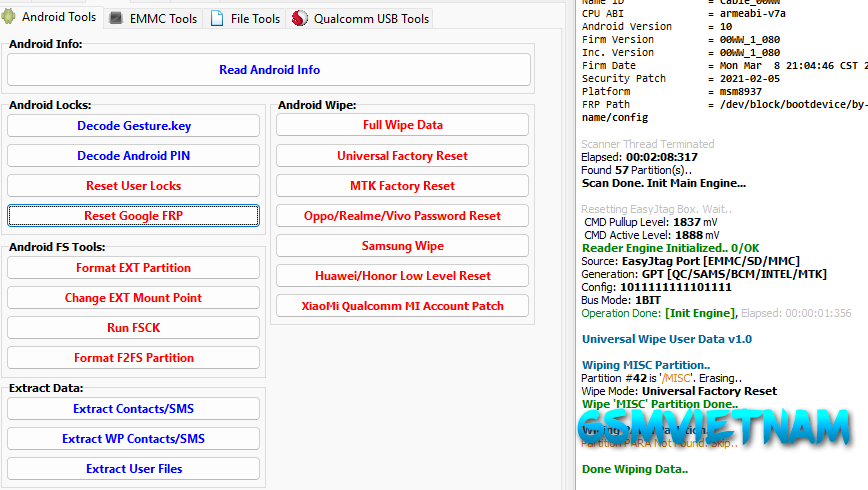This screenshot has width=868, height=490.
Task: Choose Format EXT Partition
Action: [133, 268]
